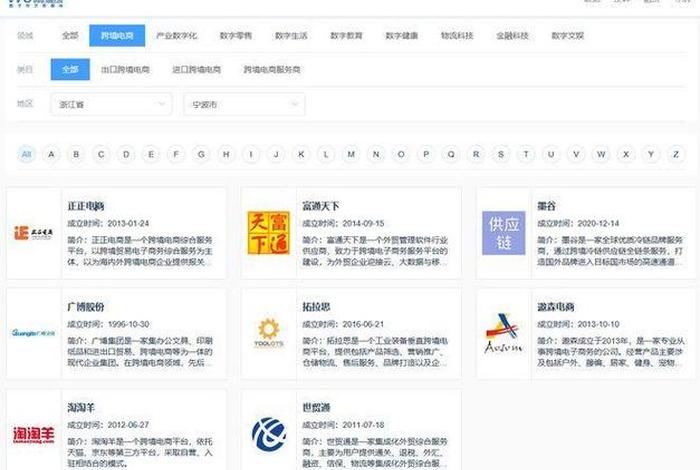Screen dimensions: 700x470
Task: Click the founding date 2013-01-24
Action: pyautogui.click(x=128, y=224)
